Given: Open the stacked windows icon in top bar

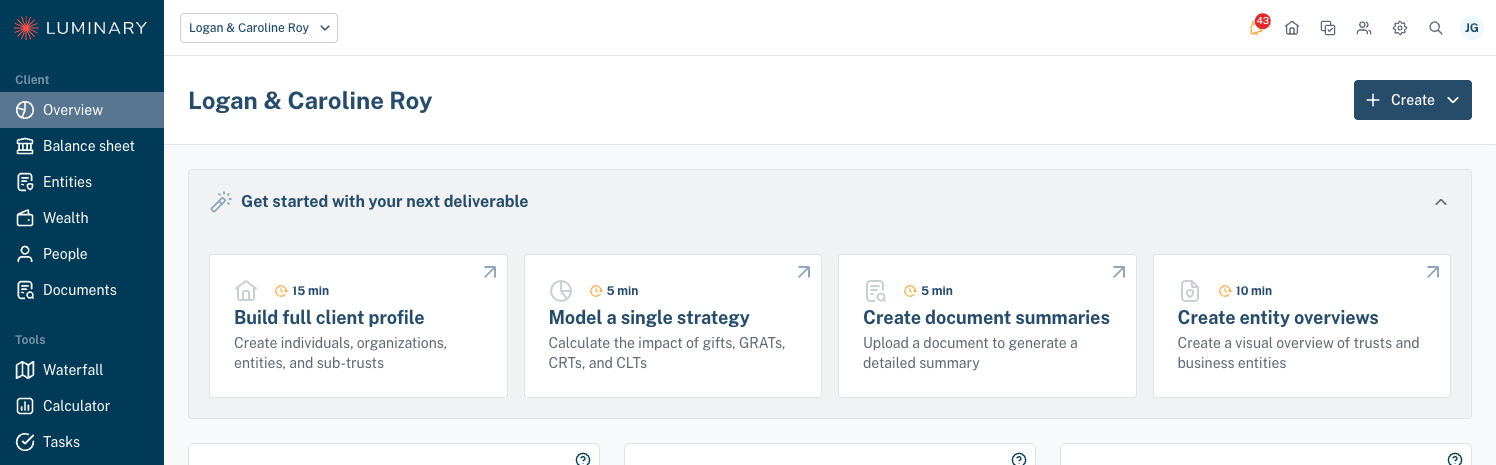Looking at the screenshot, I should tap(1328, 28).
